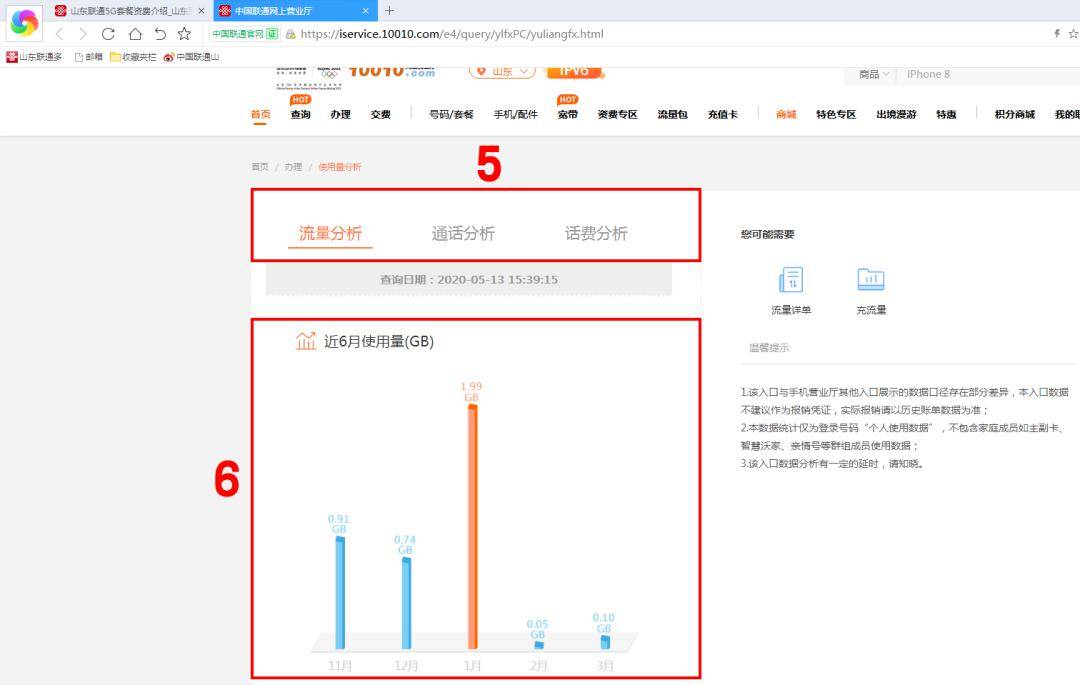Click the browser forward arrow
The height and width of the screenshot is (685, 1080).
coord(83,34)
